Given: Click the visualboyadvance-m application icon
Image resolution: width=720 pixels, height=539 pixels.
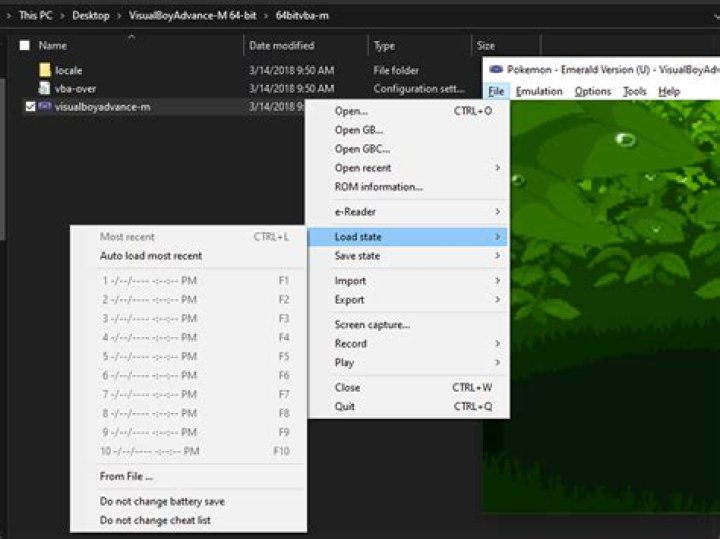Looking at the screenshot, I should (x=45, y=107).
